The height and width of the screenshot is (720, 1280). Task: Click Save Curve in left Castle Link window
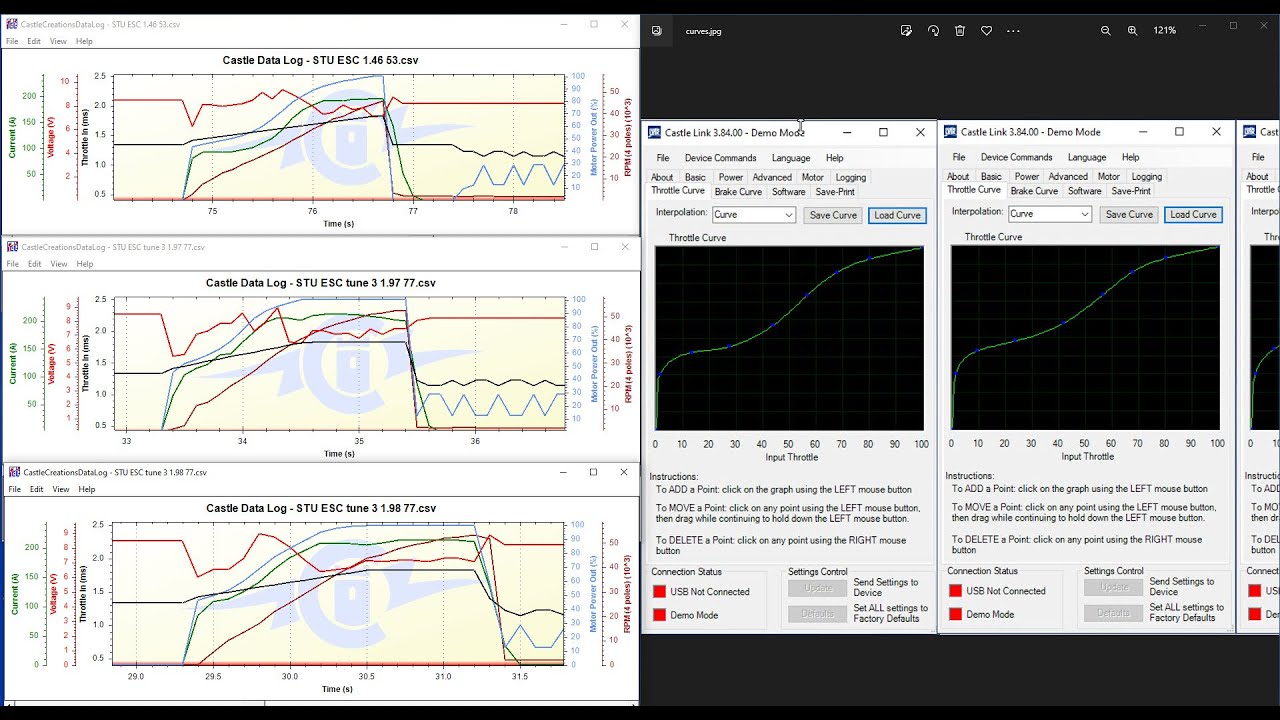[x=833, y=215]
